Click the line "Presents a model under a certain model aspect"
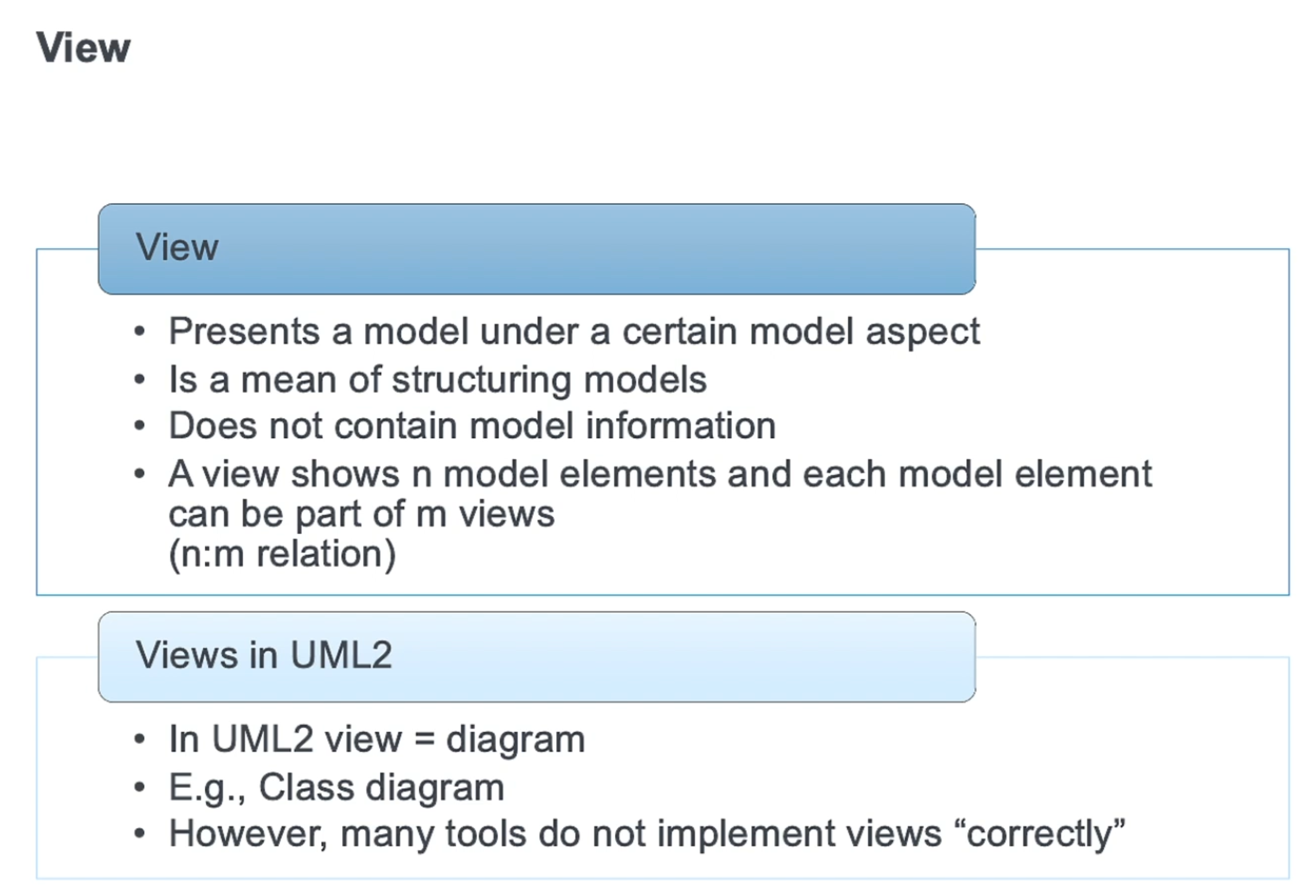 coord(574,331)
